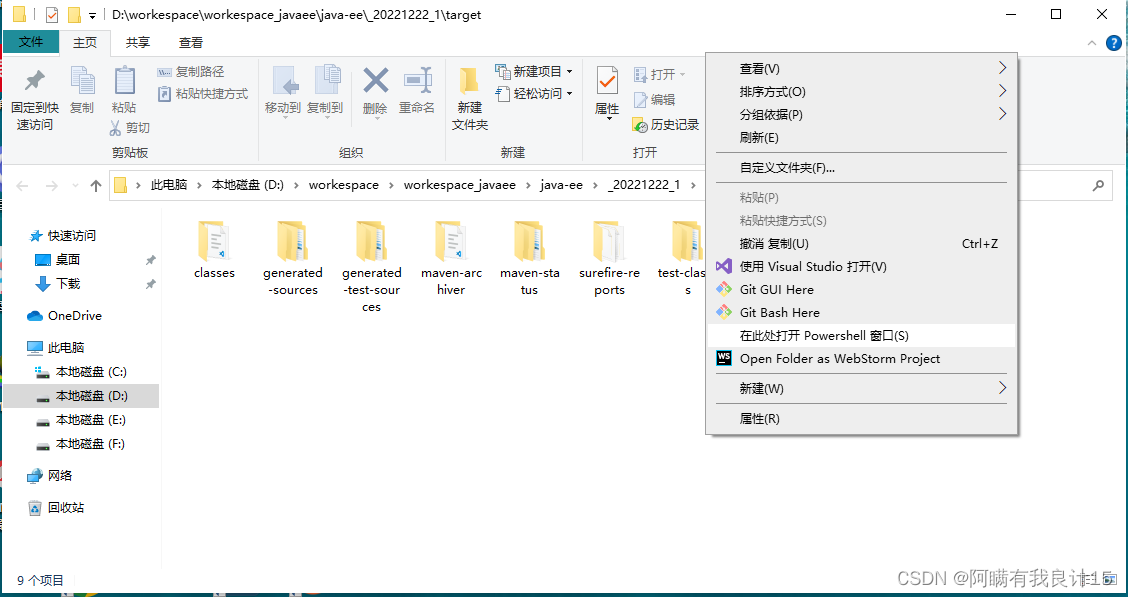Select the surefire-reports folder
Viewport: 1128px width, 597px height.
coord(609,258)
